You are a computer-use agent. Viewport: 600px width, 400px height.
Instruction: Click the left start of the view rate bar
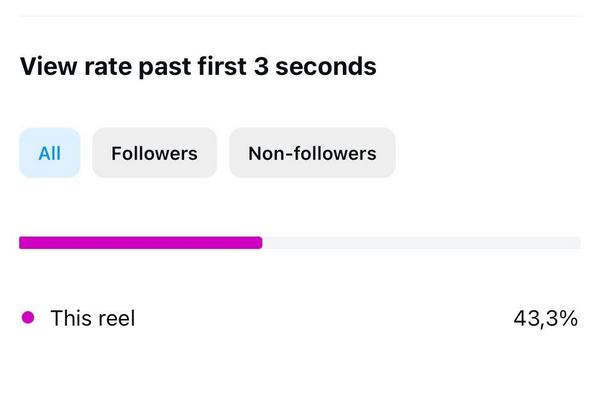pyautogui.click(x=23, y=242)
